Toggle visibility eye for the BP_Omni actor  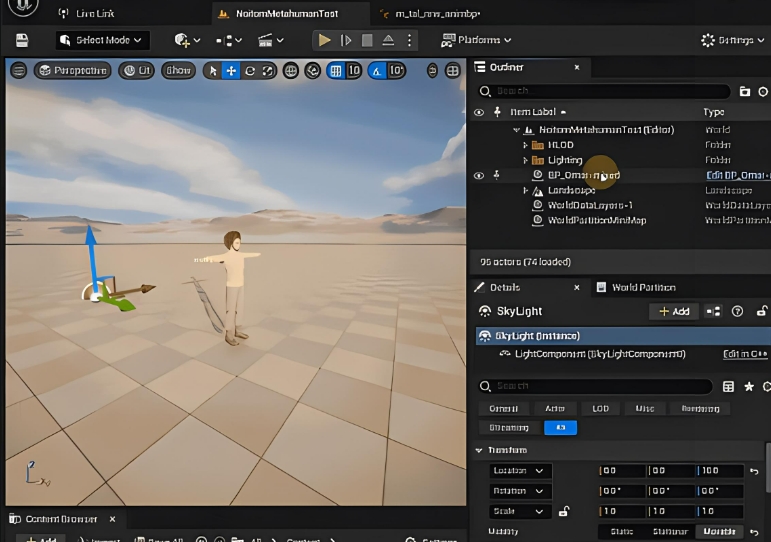coord(479,175)
